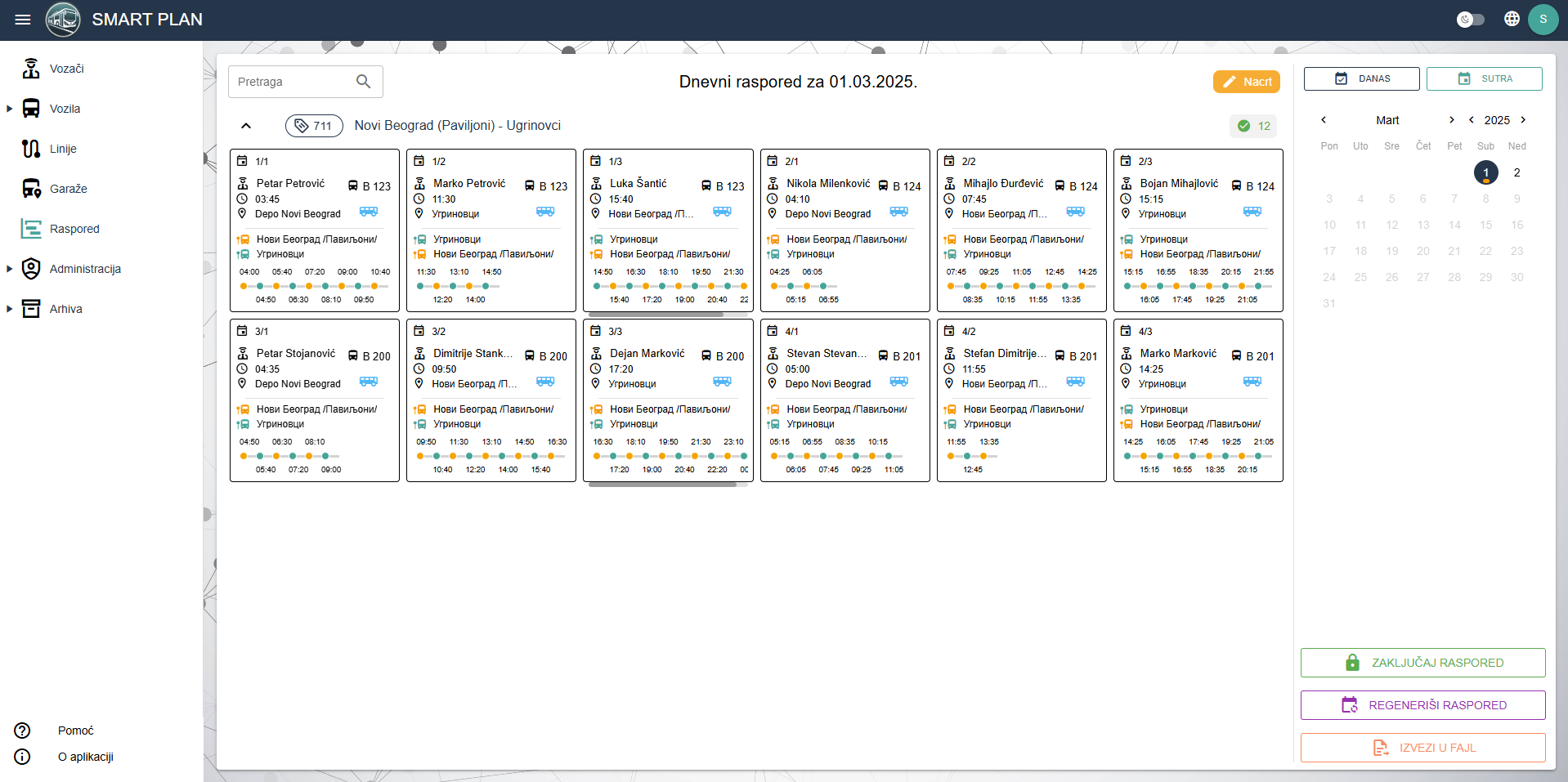Open the user avatar S profile
Screen dimensions: 1568x782
point(1543,19)
